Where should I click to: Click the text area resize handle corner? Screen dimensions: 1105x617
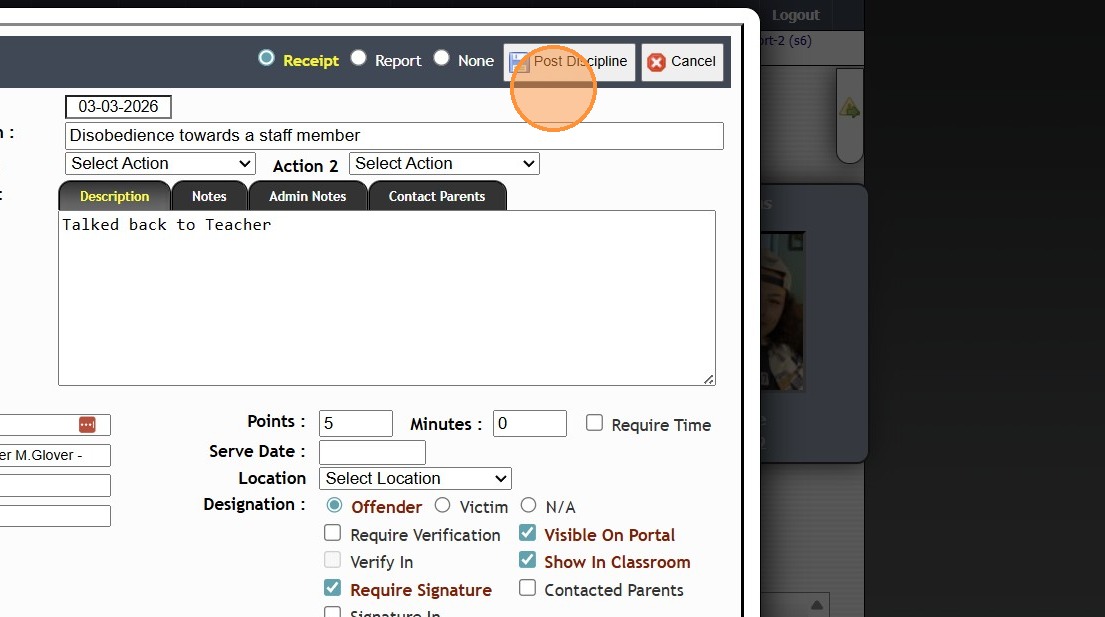[x=709, y=379]
